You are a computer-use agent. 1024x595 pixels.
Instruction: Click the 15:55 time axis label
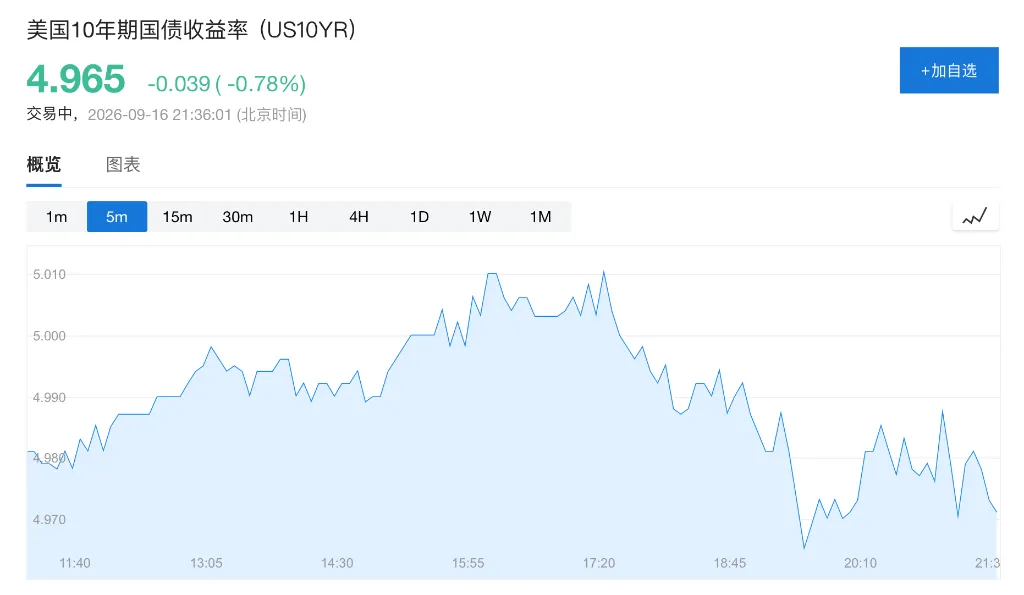[x=468, y=563]
